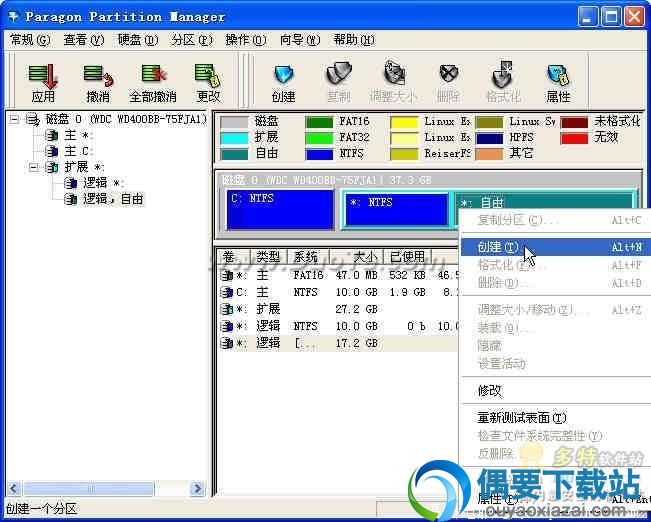
Task: Choose 复制分区(C) in the context menu
Action: coord(556,220)
